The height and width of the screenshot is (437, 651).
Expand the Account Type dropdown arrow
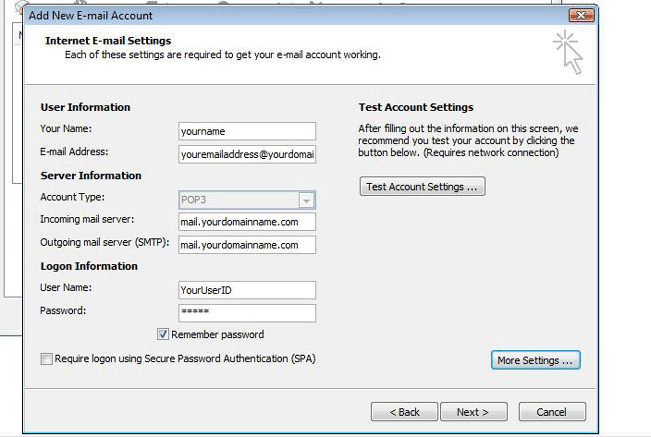pyautogui.click(x=306, y=200)
